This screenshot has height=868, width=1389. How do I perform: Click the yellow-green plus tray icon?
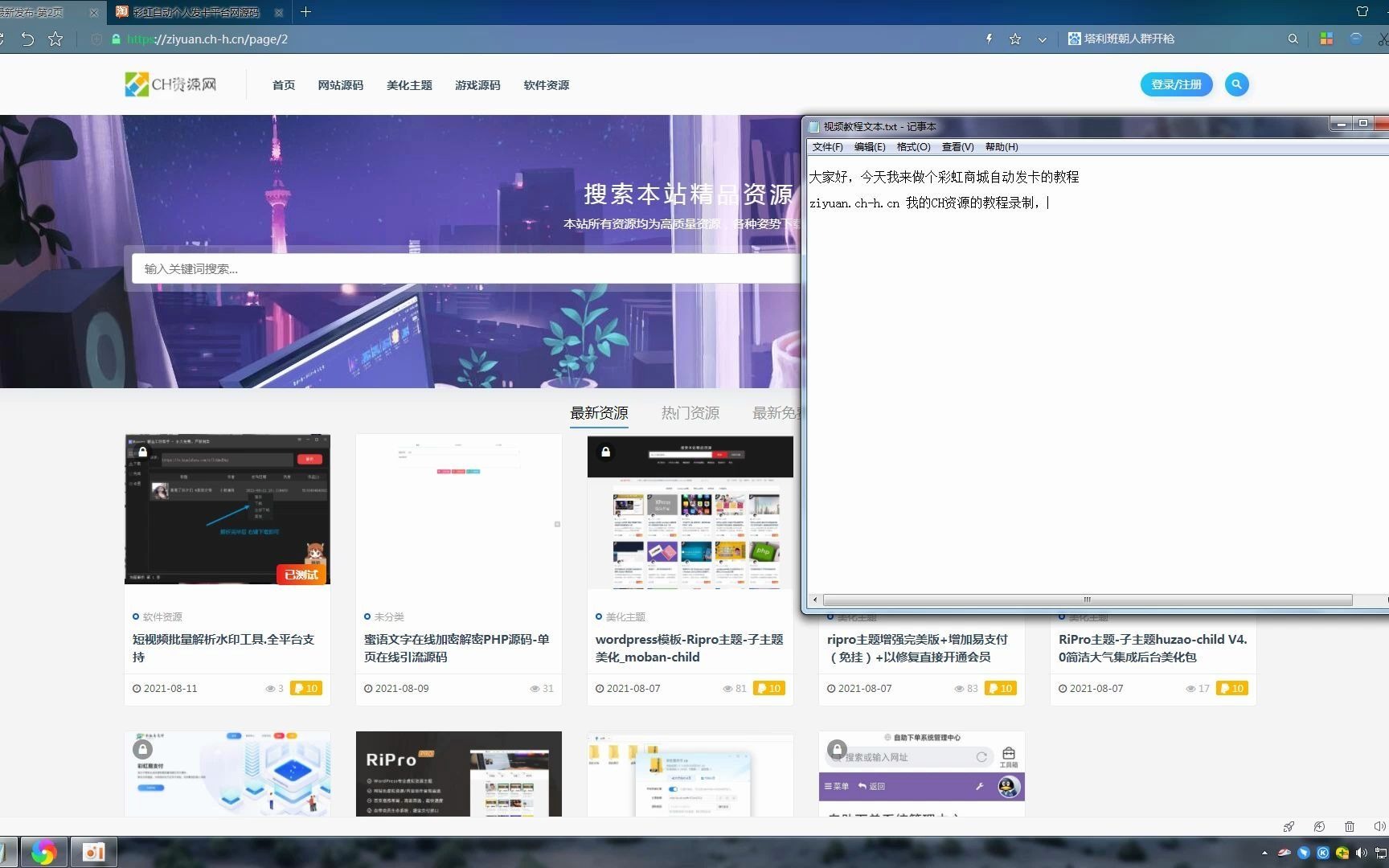(x=1342, y=853)
